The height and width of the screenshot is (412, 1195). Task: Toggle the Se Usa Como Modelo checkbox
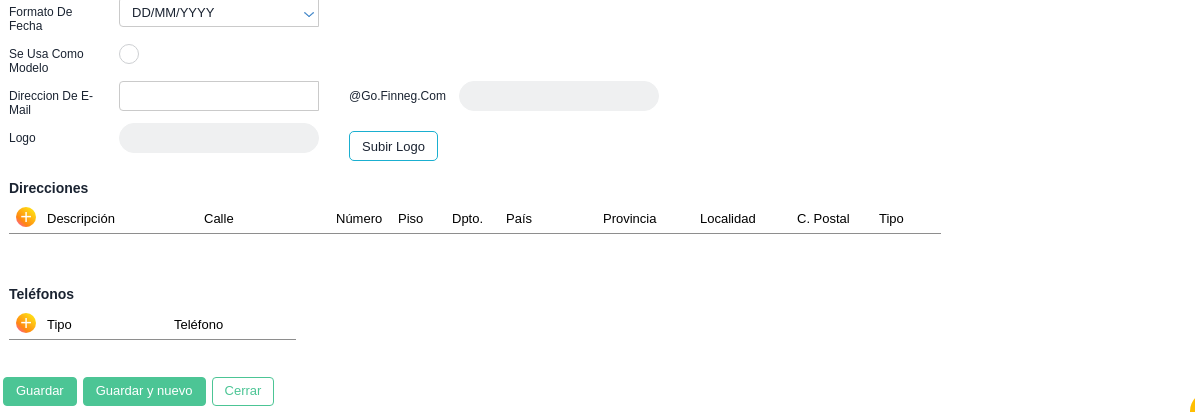click(129, 54)
